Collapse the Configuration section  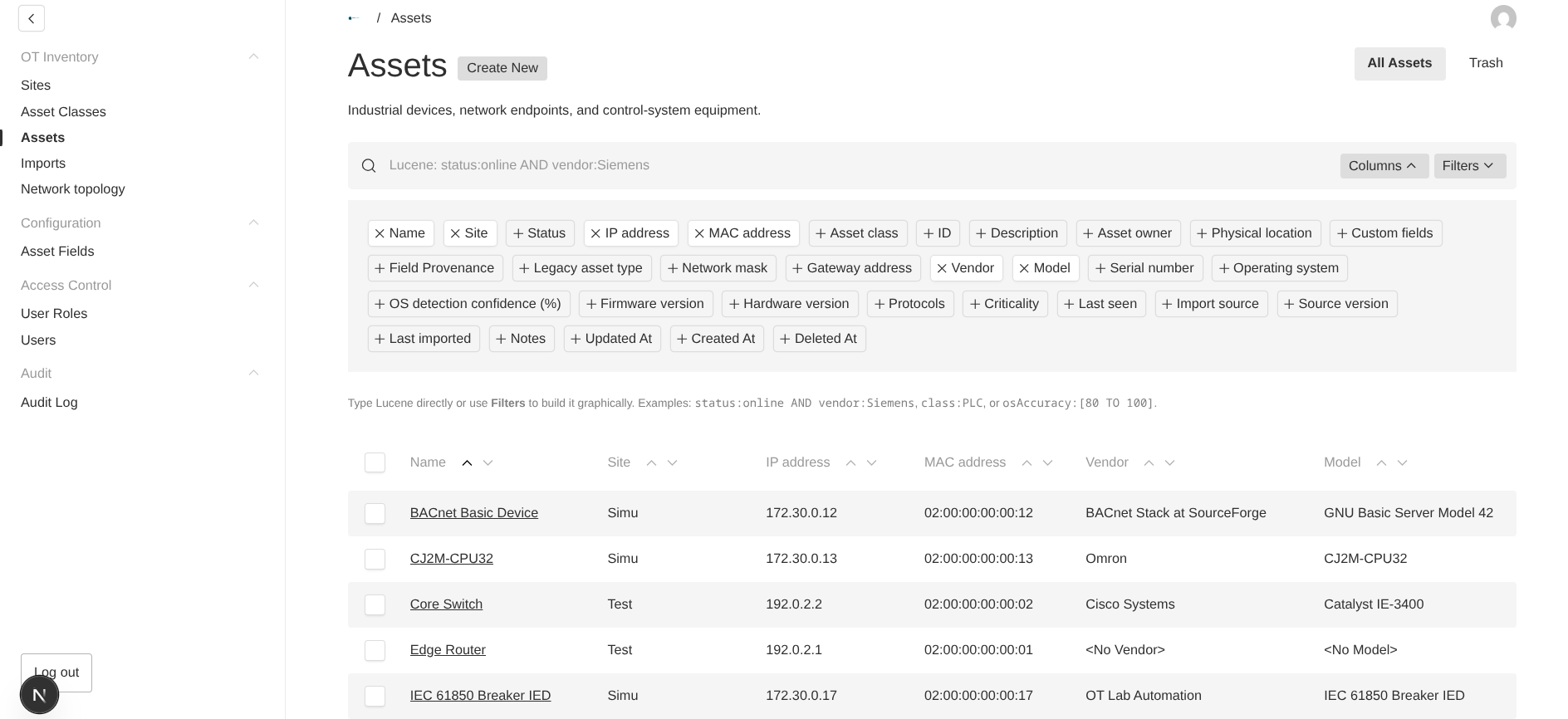pos(254,223)
